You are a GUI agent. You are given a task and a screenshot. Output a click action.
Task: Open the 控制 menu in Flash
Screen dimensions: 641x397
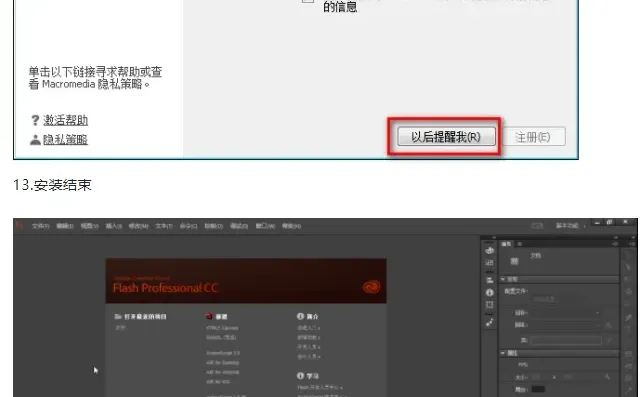coord(213,226)
